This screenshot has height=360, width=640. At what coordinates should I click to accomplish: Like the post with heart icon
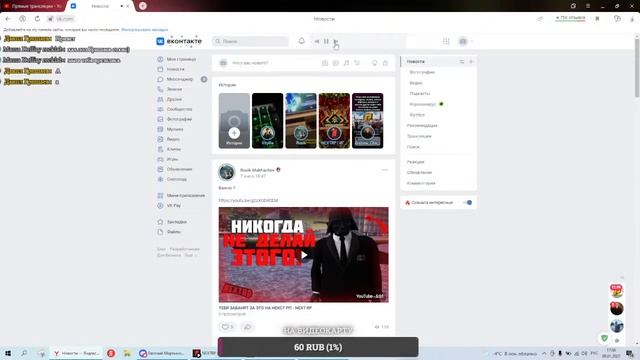(227, 327)
